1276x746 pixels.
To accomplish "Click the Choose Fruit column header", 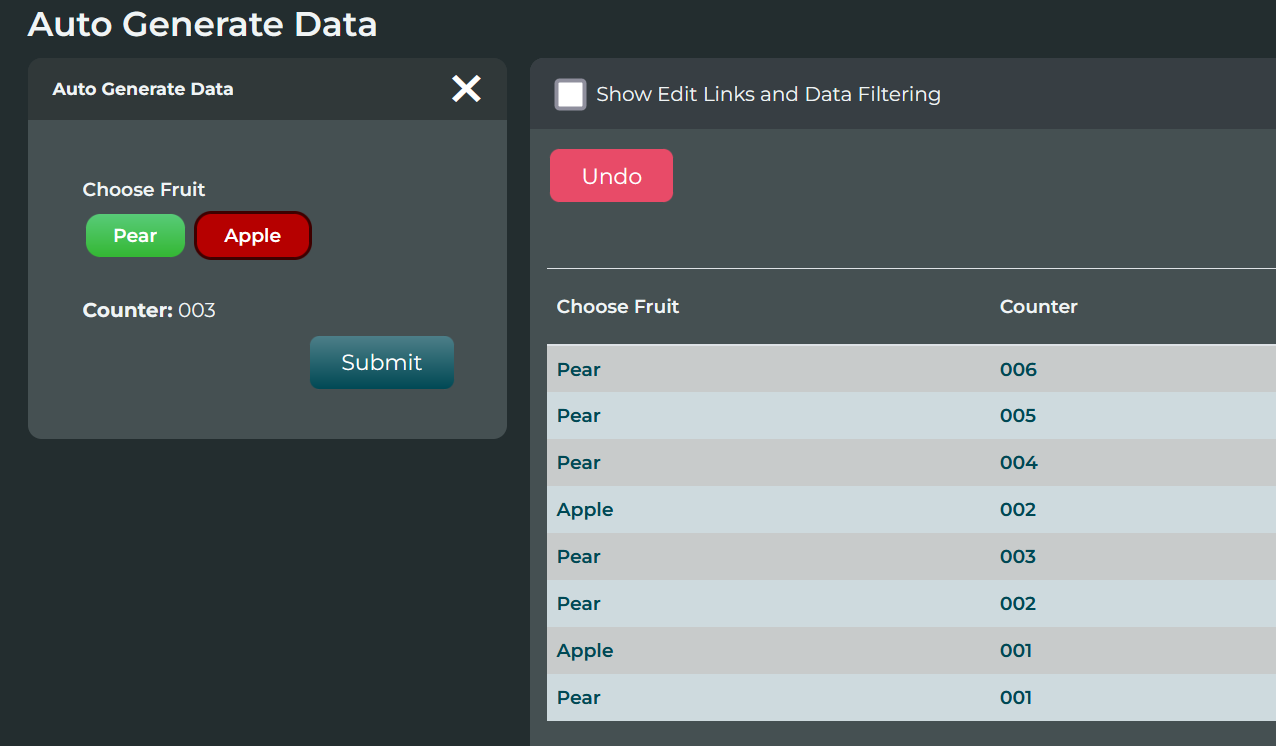I will [x=618, y=307].
